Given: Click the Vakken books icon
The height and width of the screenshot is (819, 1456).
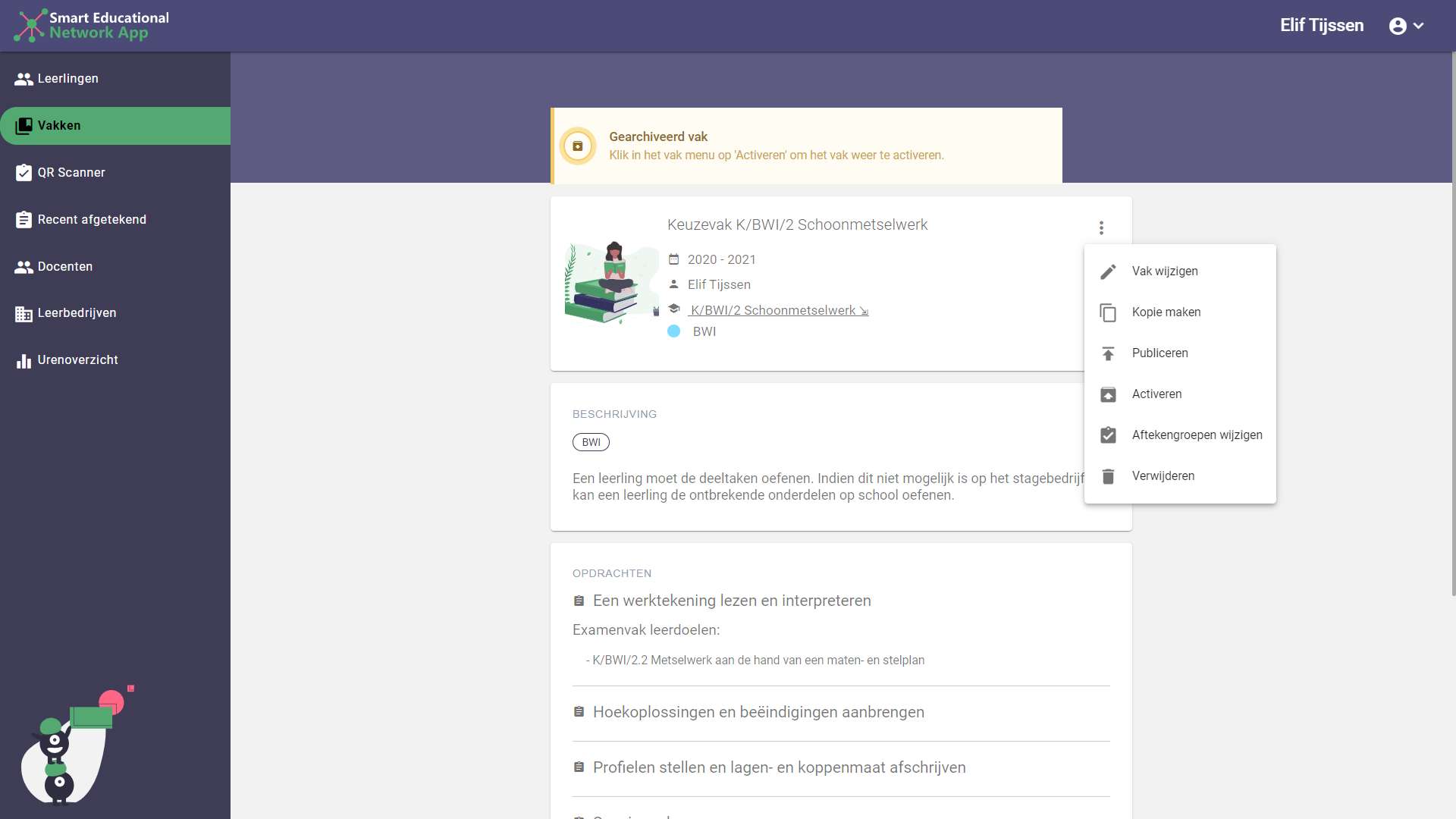Looking at the screenshot, I should pos(24,126).
